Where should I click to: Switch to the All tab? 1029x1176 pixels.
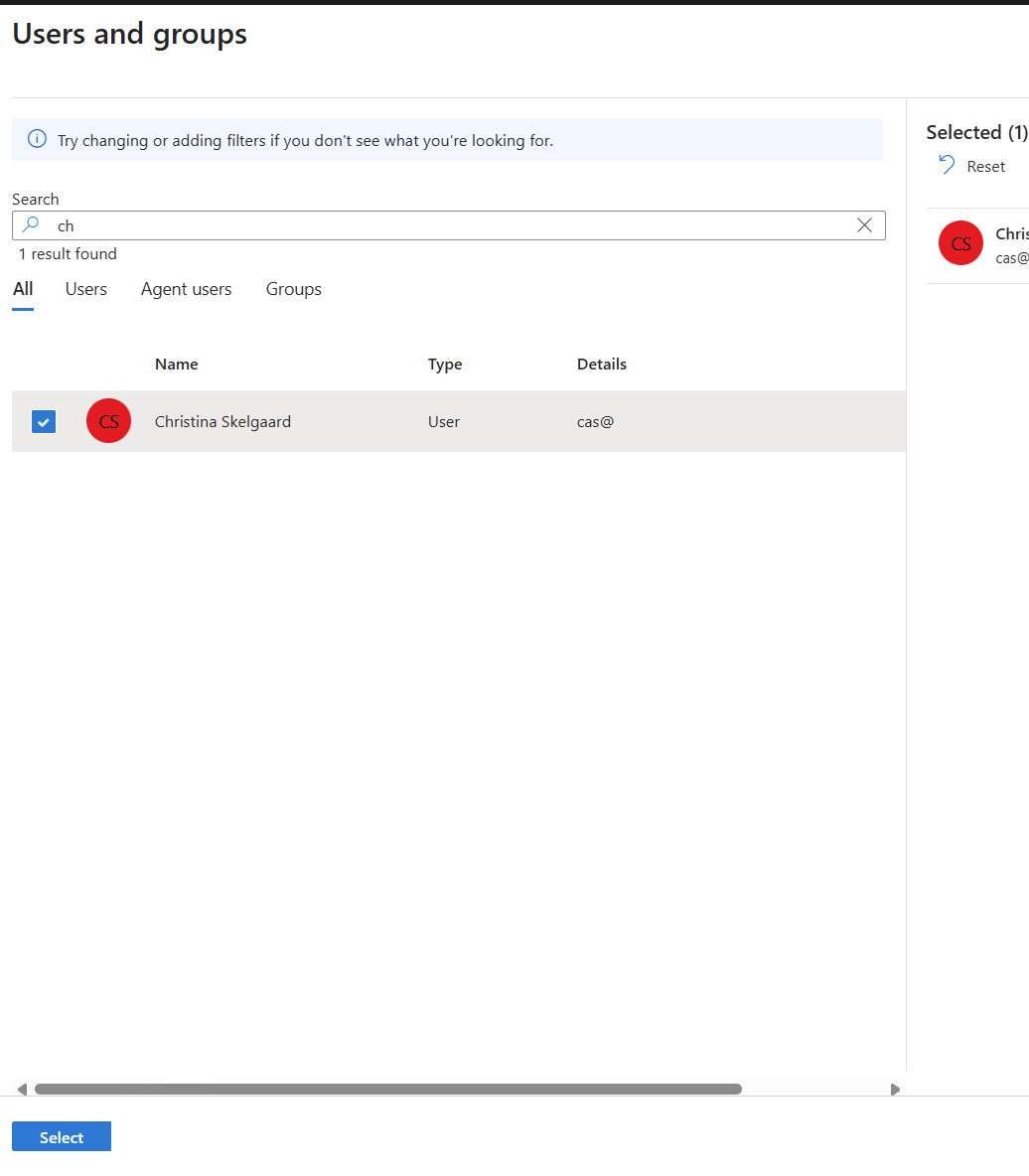click(x=23, y=289)
